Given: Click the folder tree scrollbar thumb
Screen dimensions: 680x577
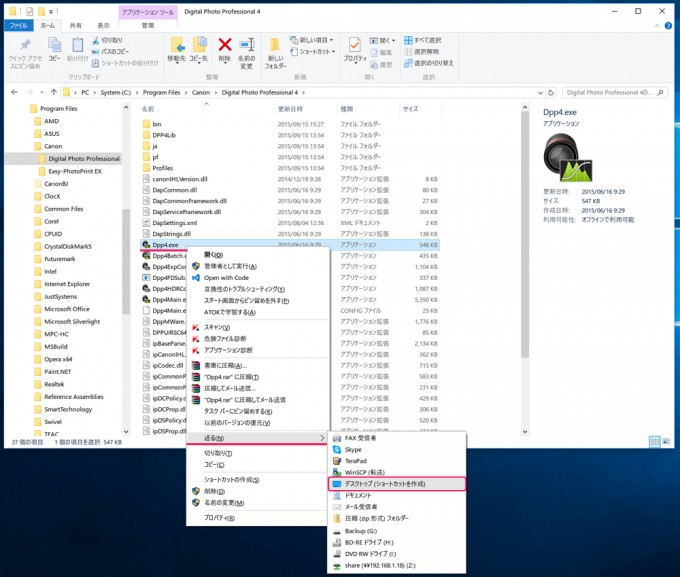Looking at the screenshot, I should 126,262.
